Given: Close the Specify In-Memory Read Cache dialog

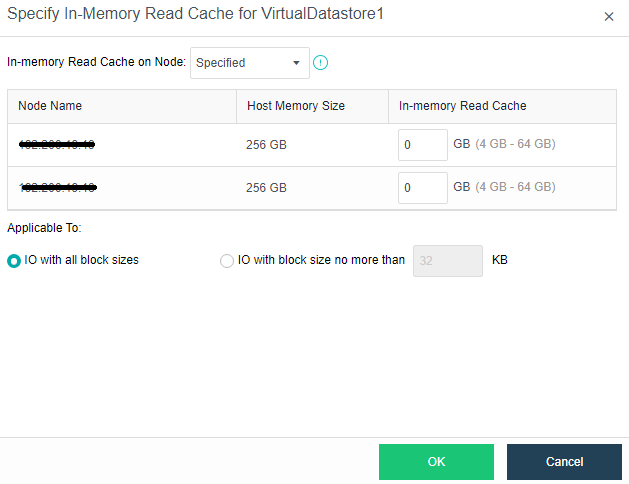Looking at the screenshot, I should coord(609,16).
